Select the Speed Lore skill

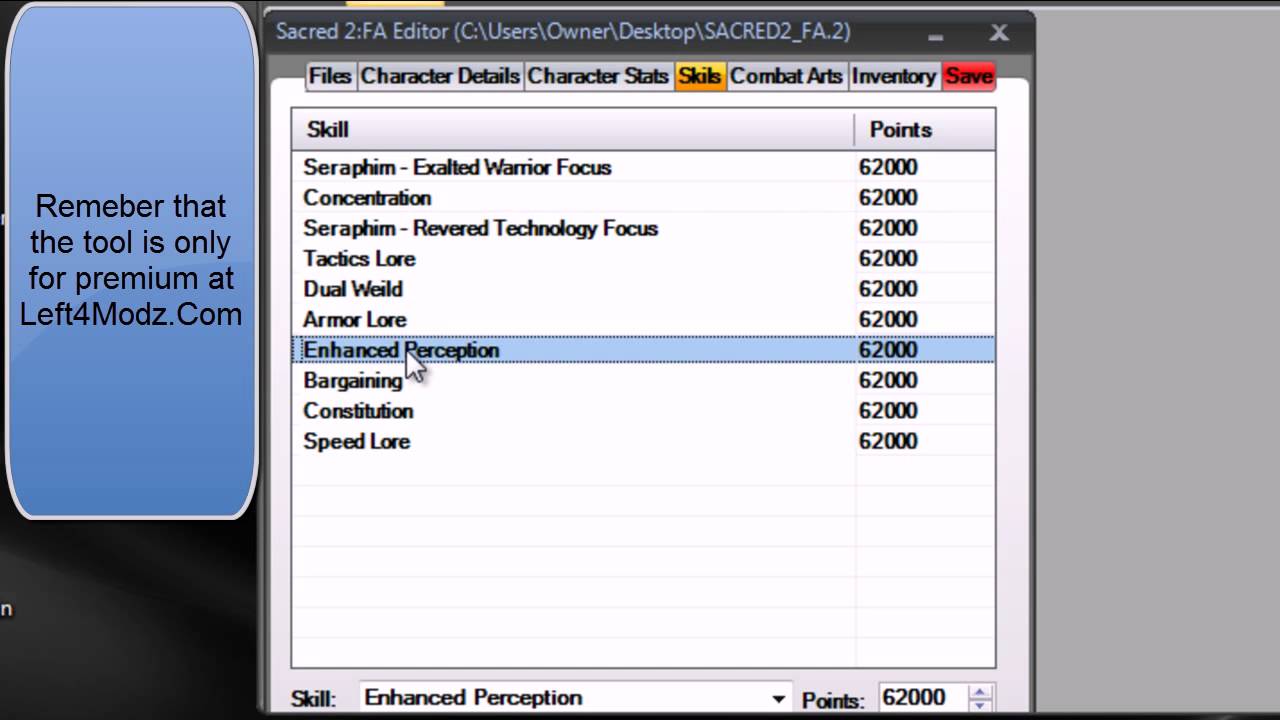pos(643,442)
